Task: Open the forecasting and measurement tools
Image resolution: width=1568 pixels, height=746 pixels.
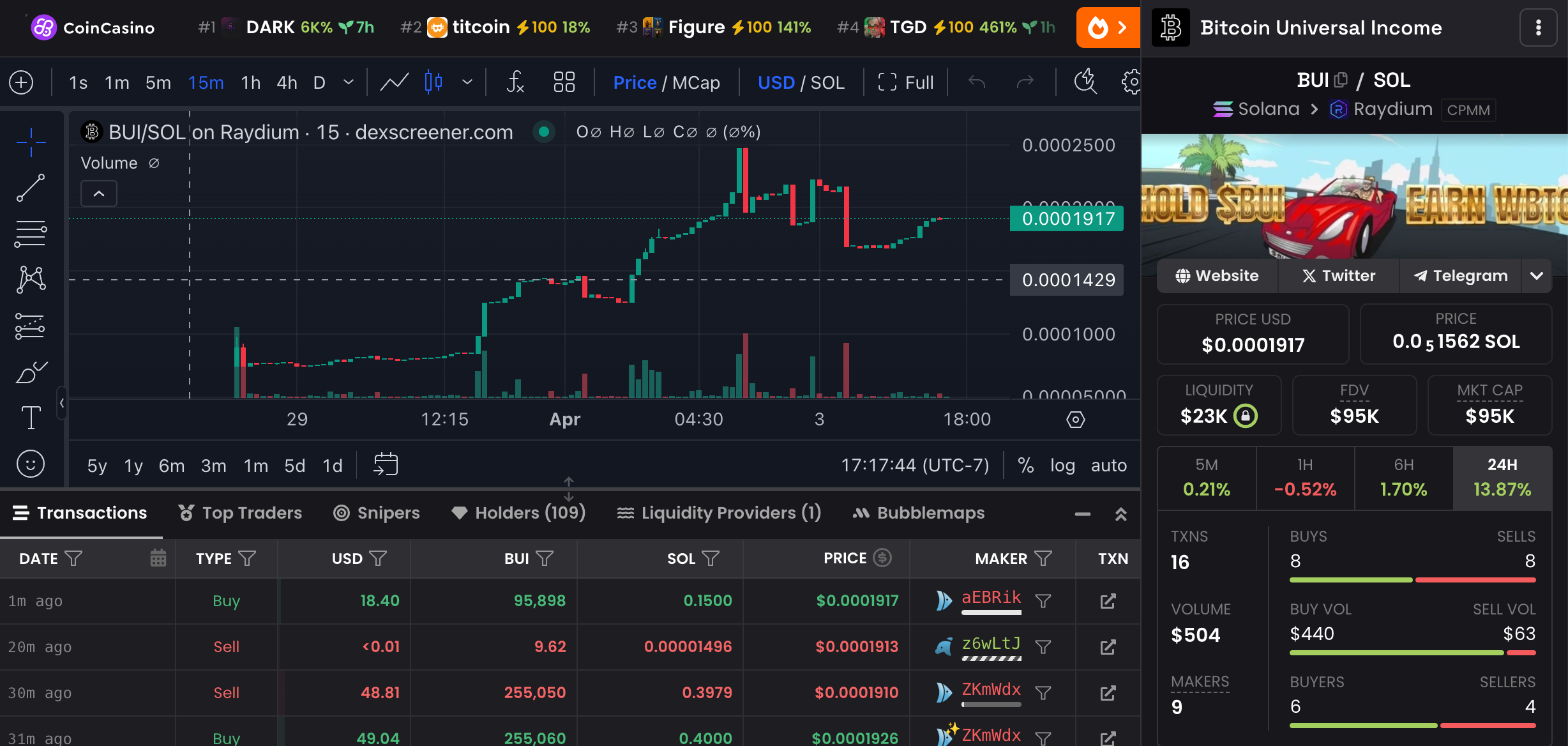Action: [31, 326]
